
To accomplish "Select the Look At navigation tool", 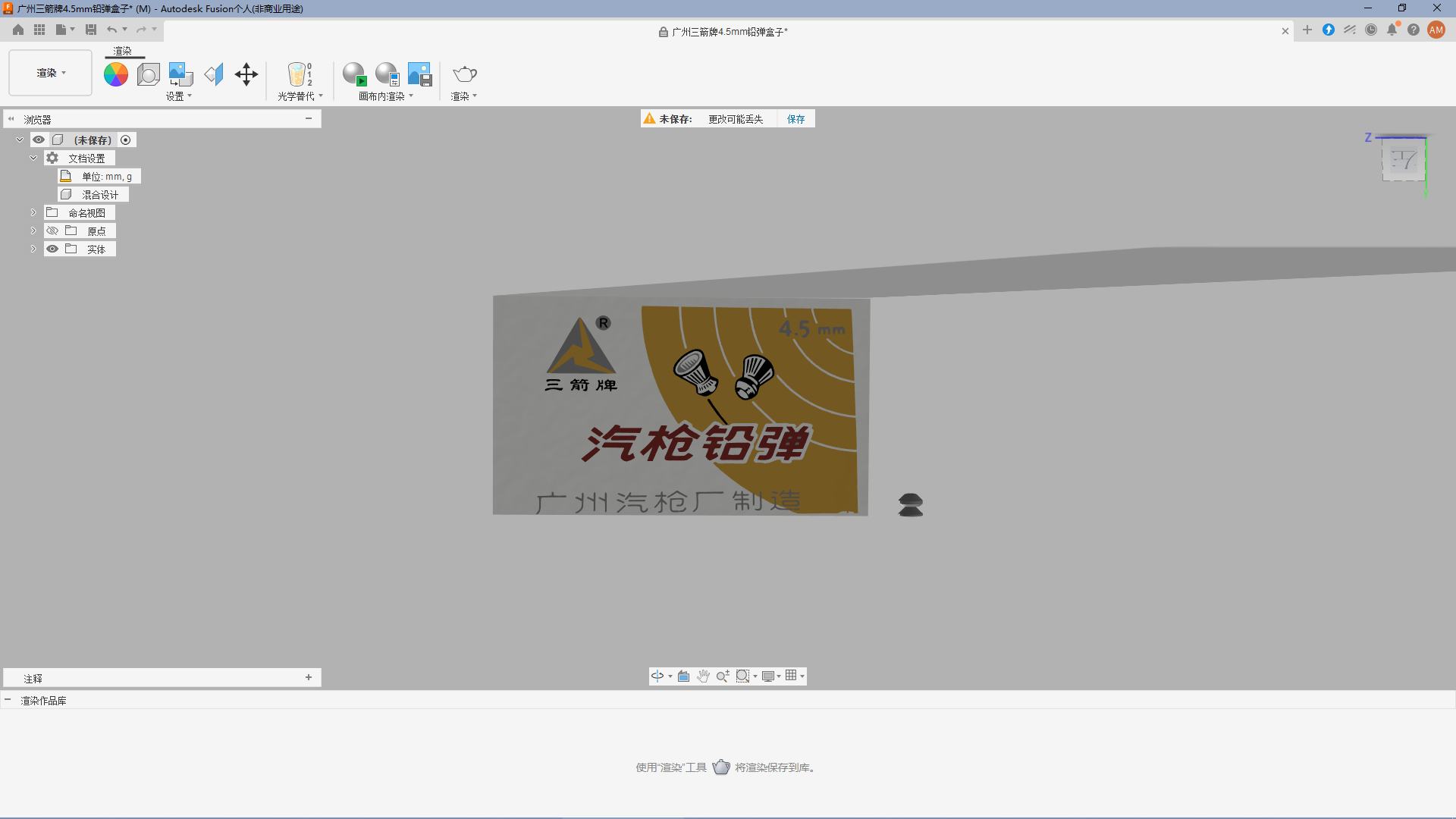I will pos(683,676).
